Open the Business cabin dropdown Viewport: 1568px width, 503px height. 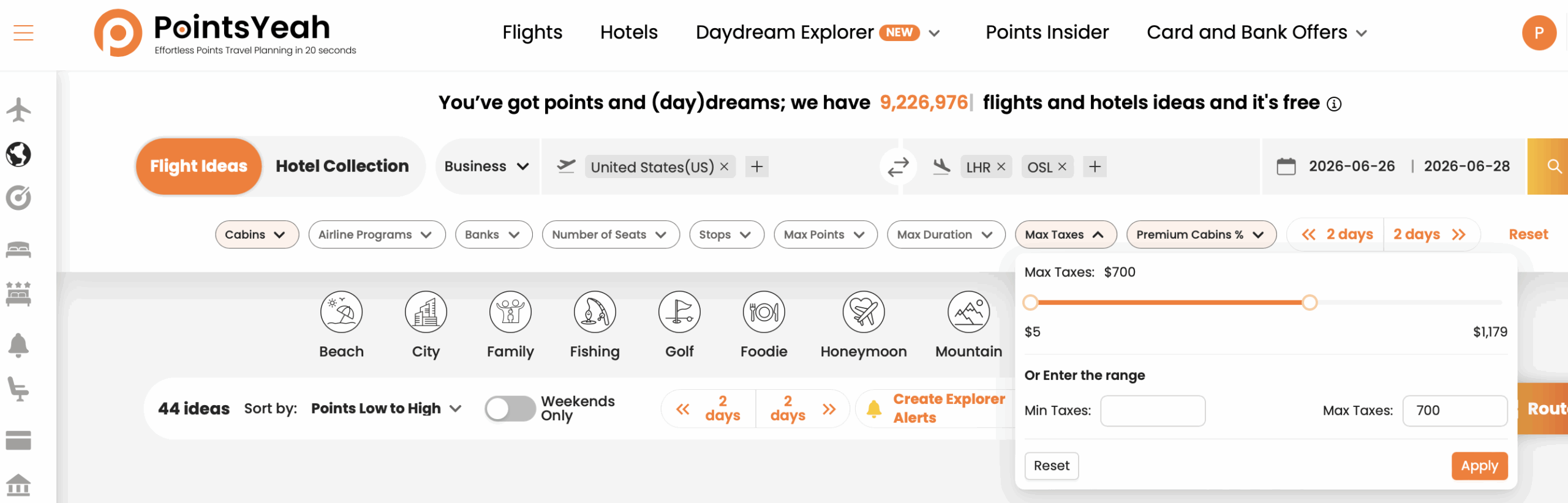coord(486,166)
